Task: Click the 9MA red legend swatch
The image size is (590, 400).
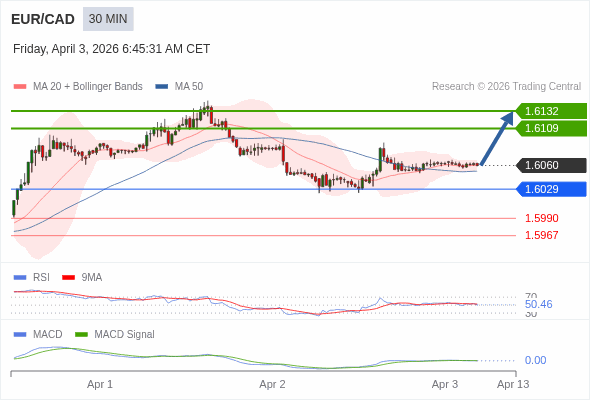Action: [68, 278]
